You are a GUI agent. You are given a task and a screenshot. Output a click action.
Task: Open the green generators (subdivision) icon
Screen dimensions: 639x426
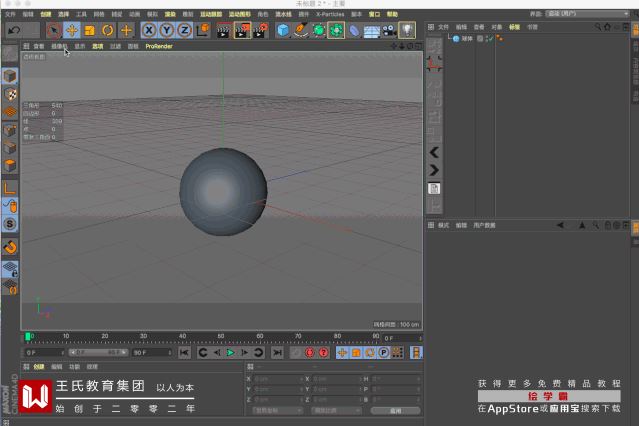tap(319, 30)
